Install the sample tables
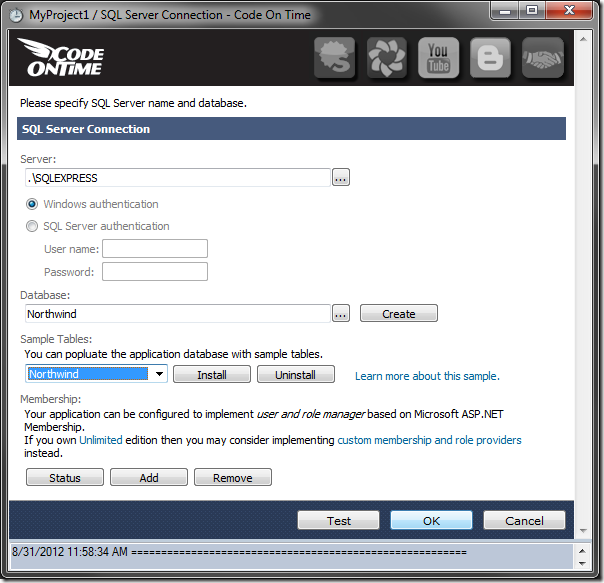Image resolution: width=604 pixels, height=583 pixels. (x=212, y=374)
